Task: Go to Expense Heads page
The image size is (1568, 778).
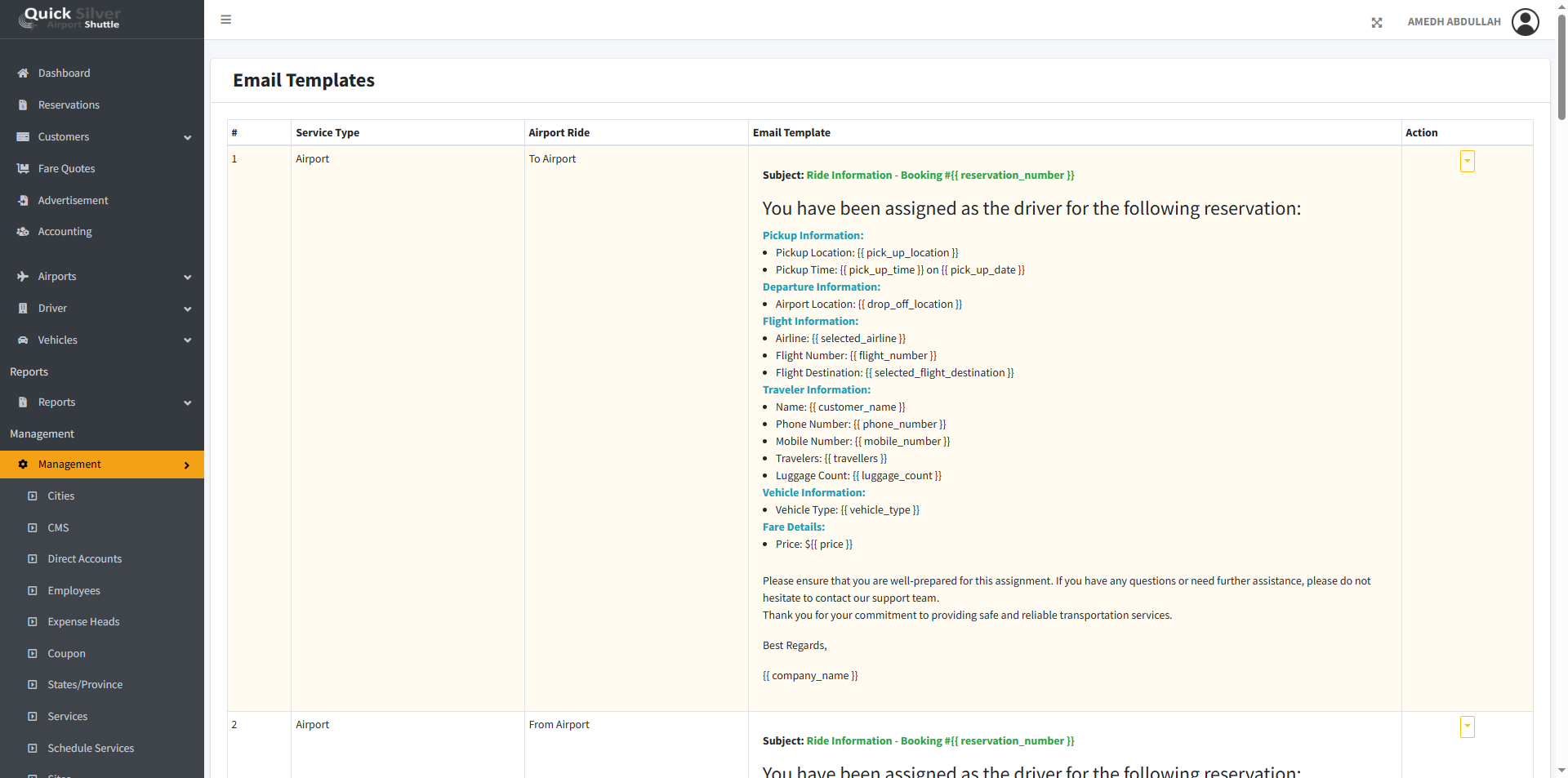Action: click(83, 622)
